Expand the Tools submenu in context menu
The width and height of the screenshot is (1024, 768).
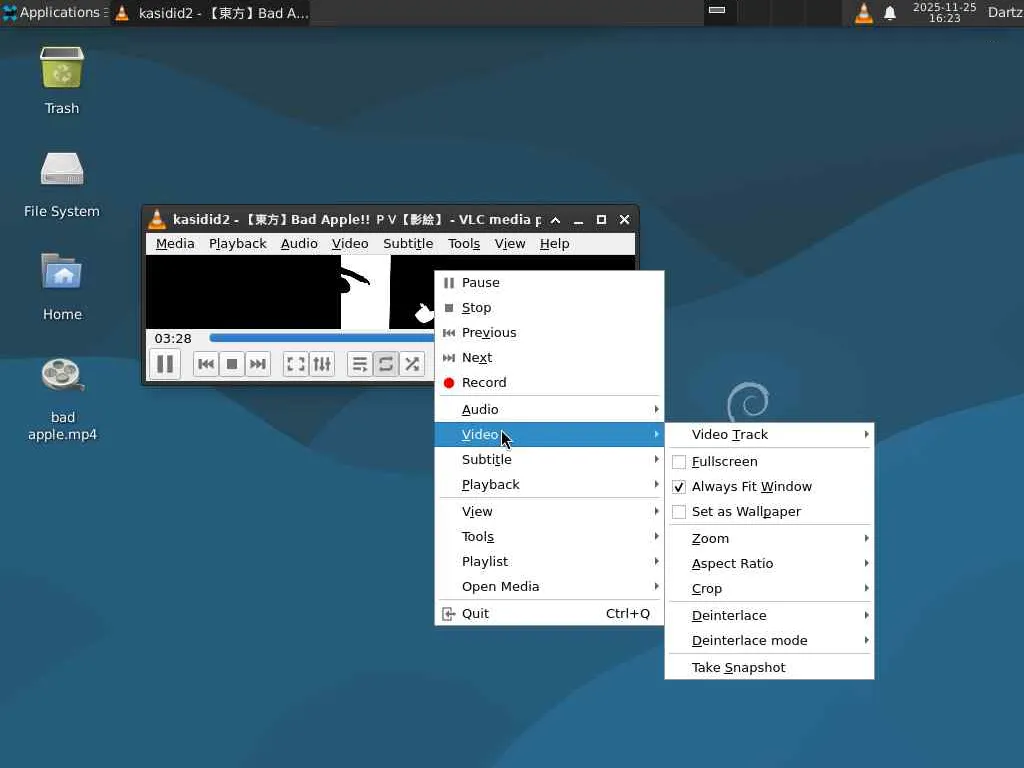(x=549, y=537)
